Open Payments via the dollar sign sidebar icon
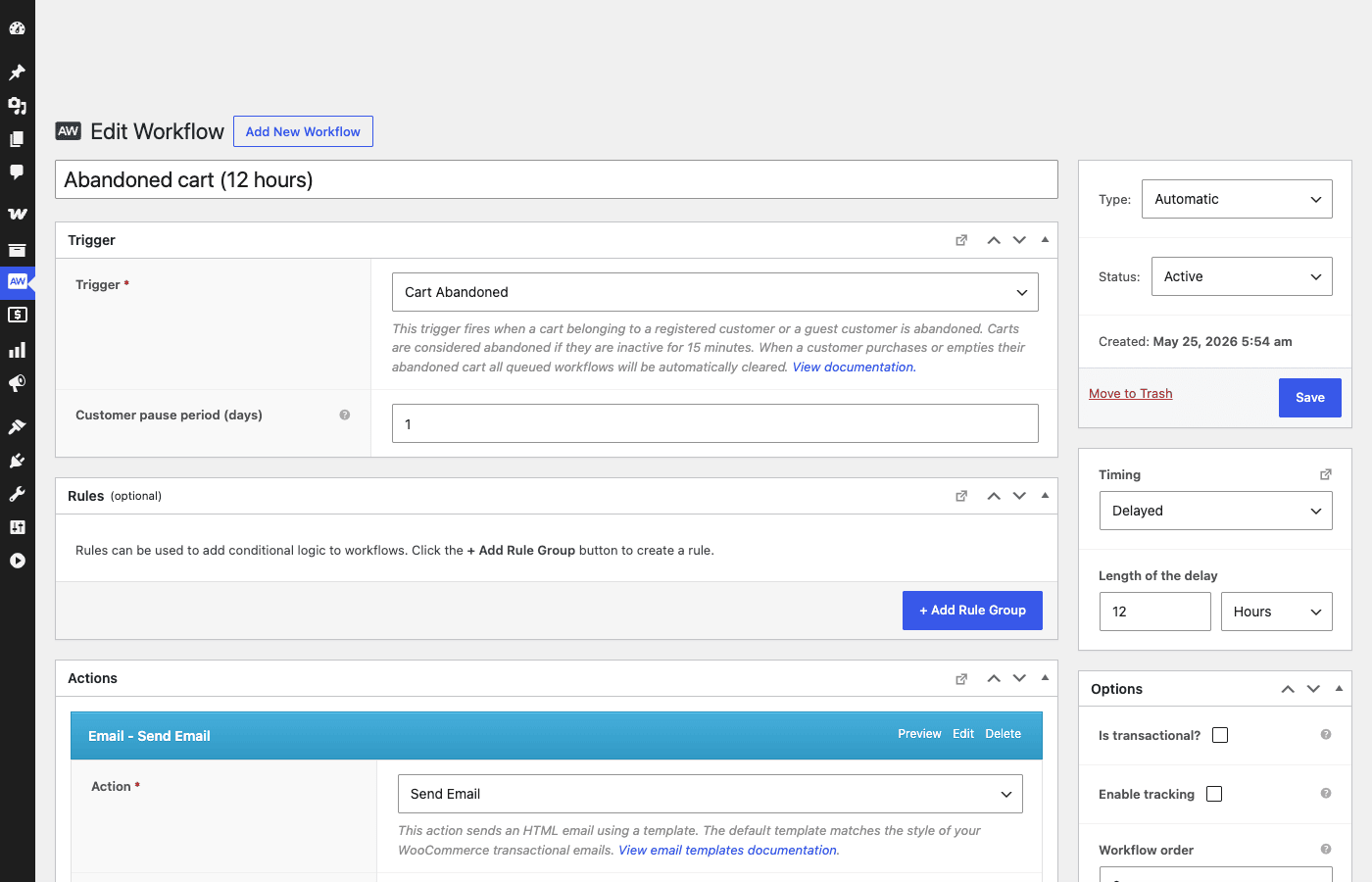The height and width of the screenshot is (882, 1372). click(17, 315)
